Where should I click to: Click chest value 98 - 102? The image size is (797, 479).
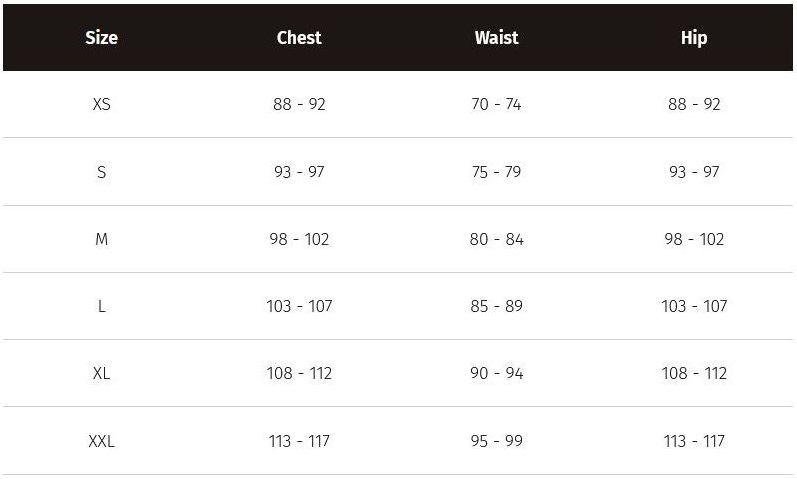(299, 239)
